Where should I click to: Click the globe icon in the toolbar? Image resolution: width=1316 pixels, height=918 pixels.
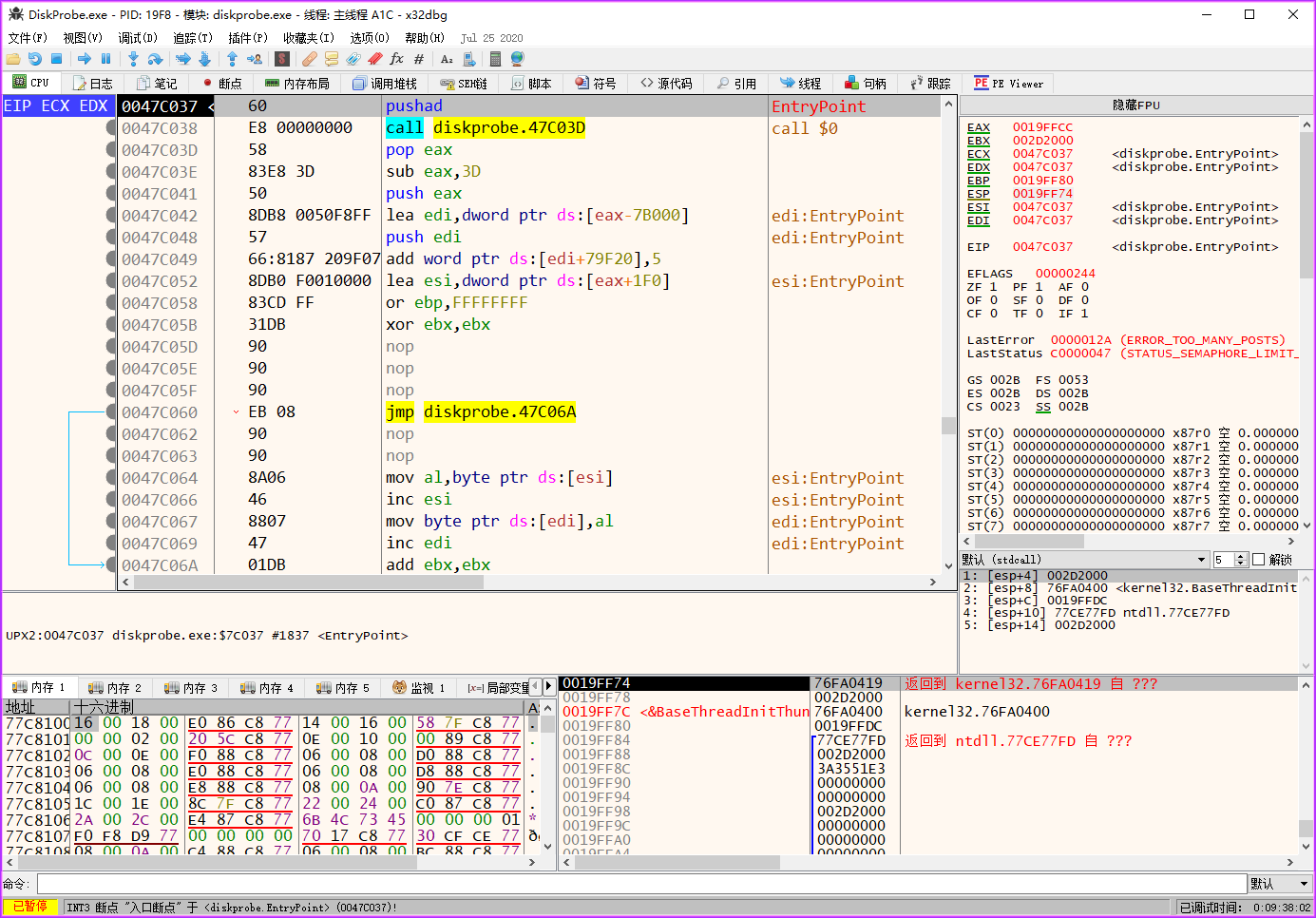(517, 59)
